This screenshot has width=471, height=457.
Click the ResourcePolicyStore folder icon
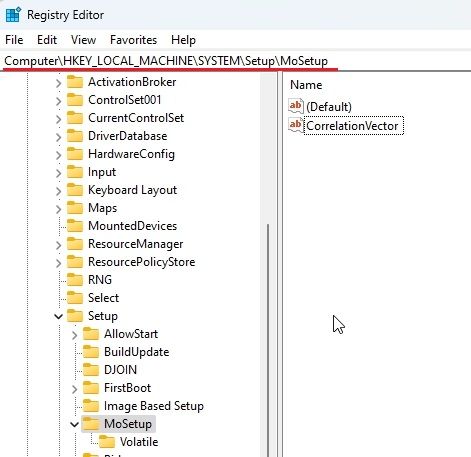click(x=75, y=262)
